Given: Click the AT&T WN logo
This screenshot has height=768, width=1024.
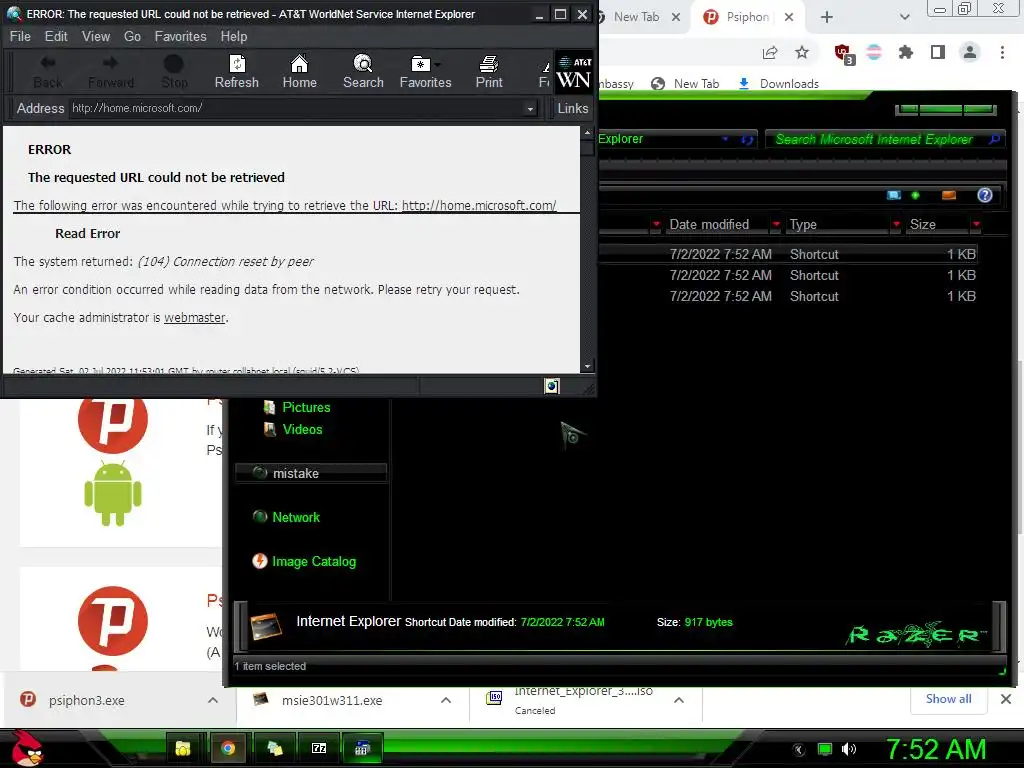Looking at the screenshot, I should tap(573, 72).
